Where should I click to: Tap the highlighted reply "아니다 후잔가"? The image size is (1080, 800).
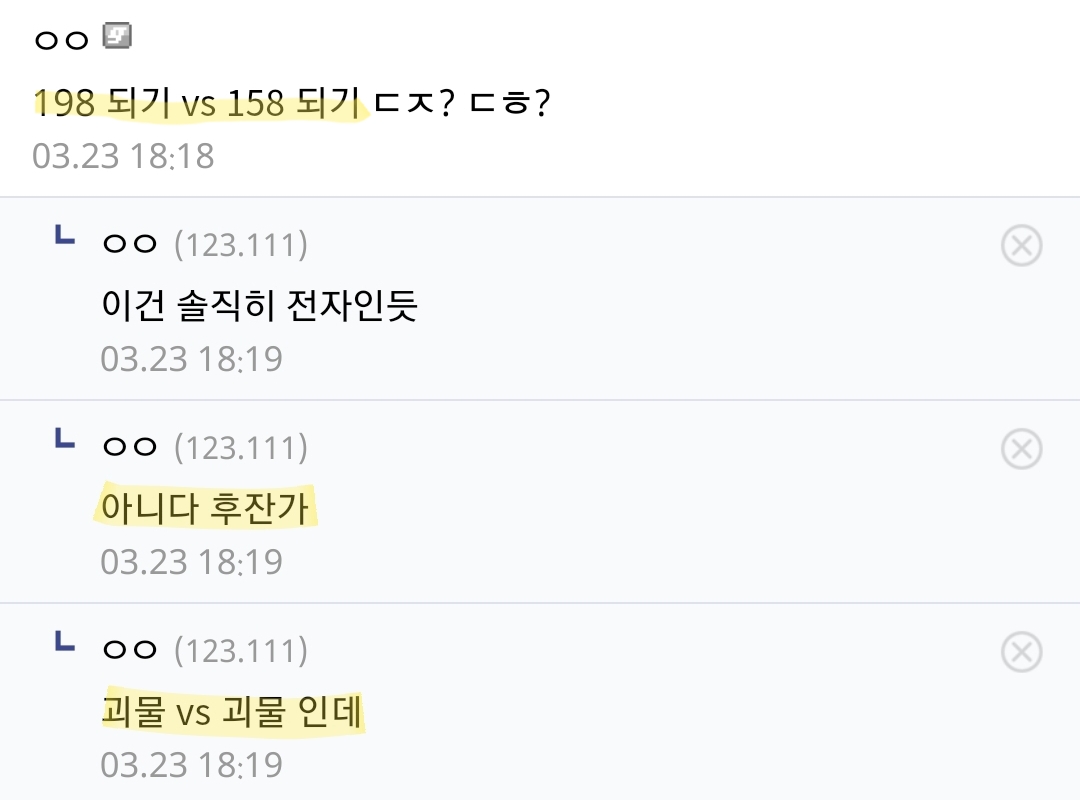click(209, 509)
